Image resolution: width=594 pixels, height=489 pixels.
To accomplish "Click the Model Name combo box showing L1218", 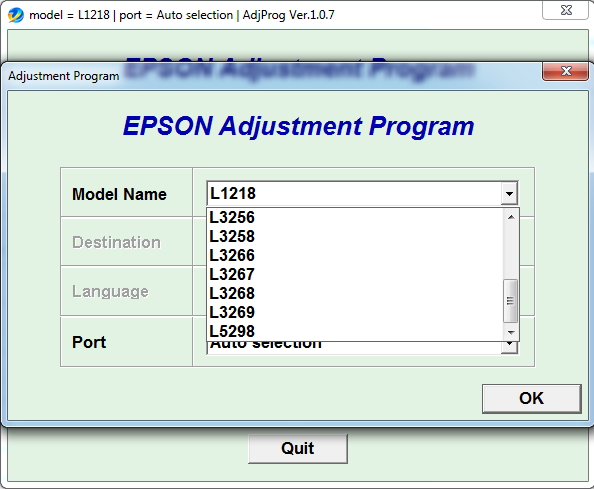I will point(362,194).
